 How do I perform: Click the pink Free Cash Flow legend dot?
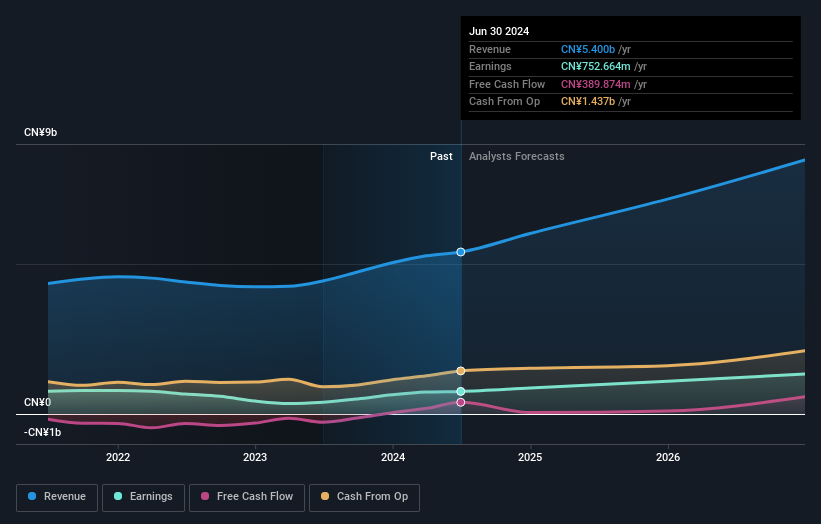[205, 496]
